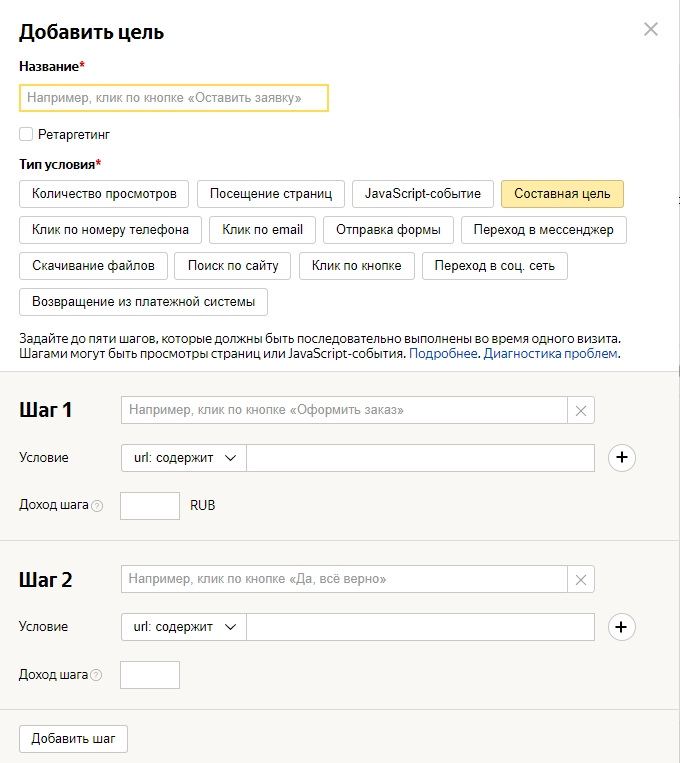Close the Add goal dialog
680x763 pixels.
[x=651, y=29]
